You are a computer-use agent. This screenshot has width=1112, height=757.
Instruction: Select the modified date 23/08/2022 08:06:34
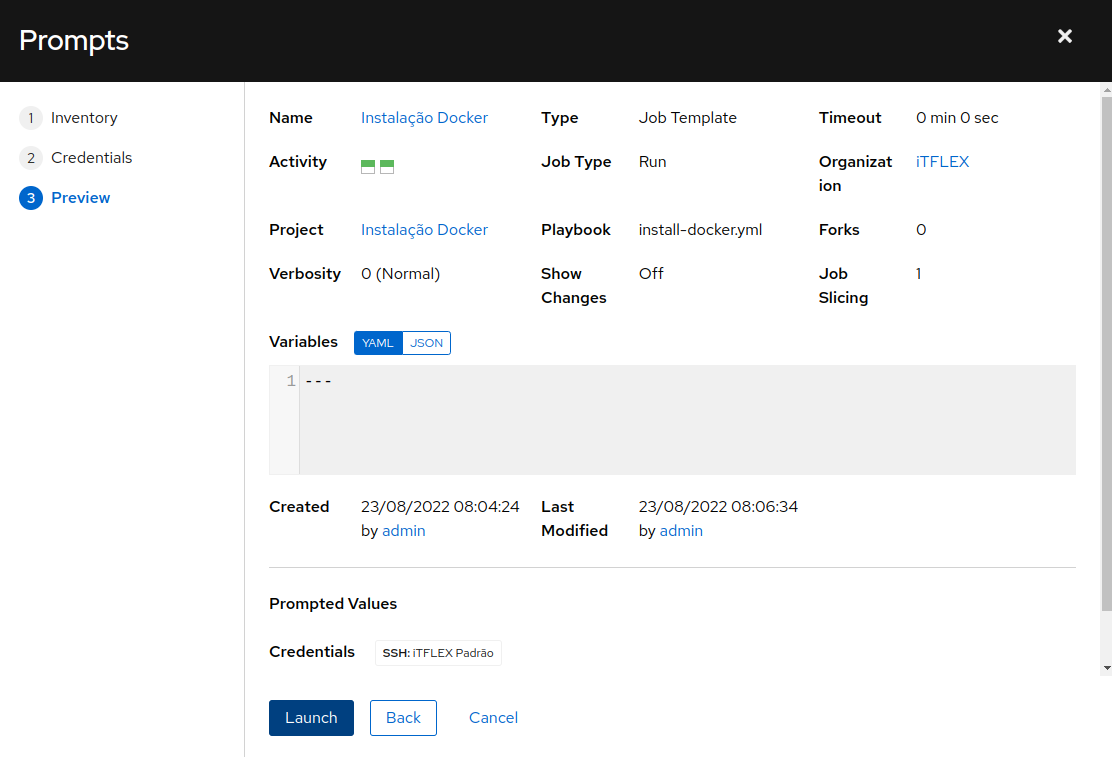point(718,507)
